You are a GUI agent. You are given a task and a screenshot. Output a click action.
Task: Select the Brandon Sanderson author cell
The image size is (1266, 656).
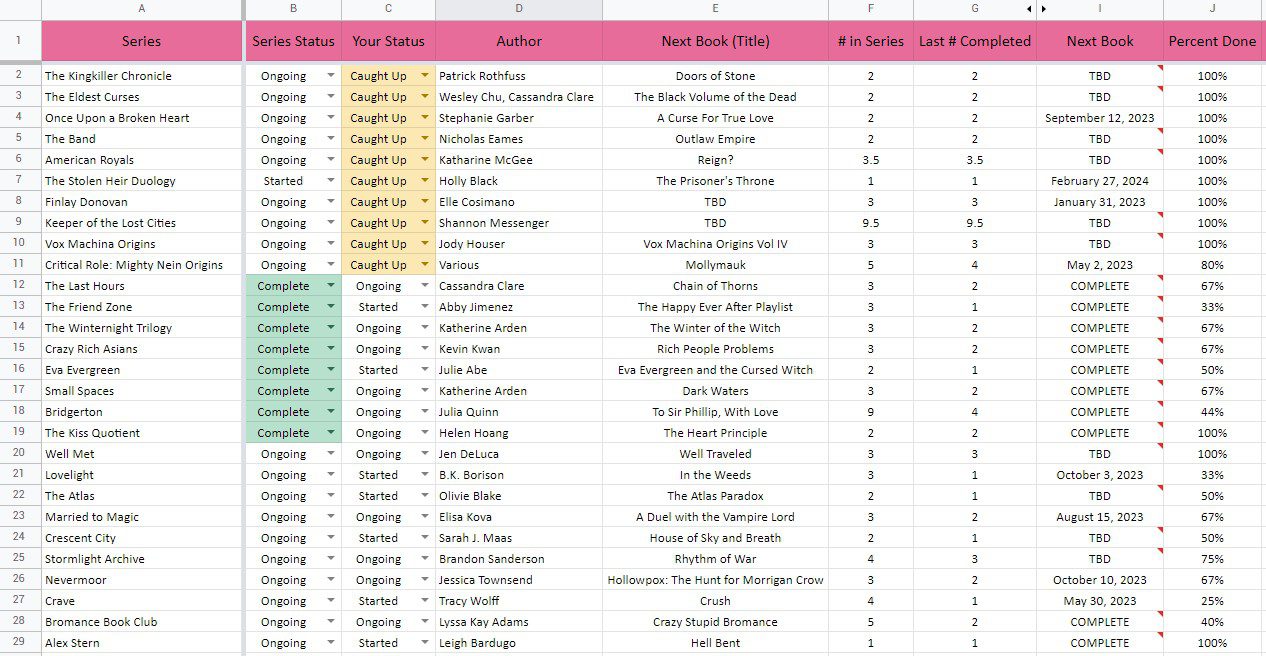coord(519,559)
